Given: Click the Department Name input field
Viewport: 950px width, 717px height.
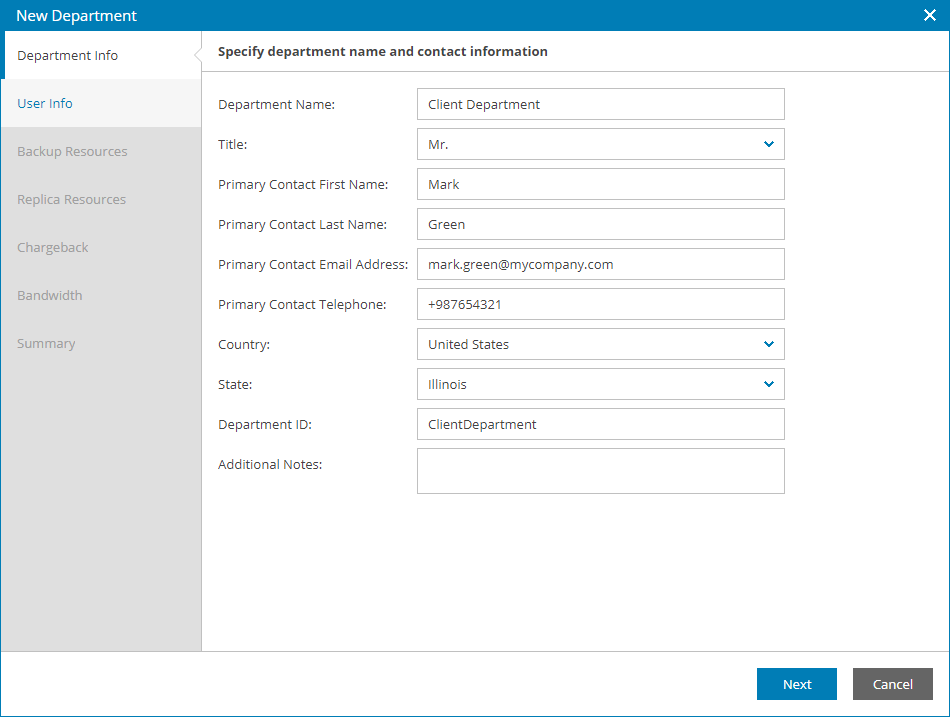Looking at the screenshot, I should (x=600, y=104).
